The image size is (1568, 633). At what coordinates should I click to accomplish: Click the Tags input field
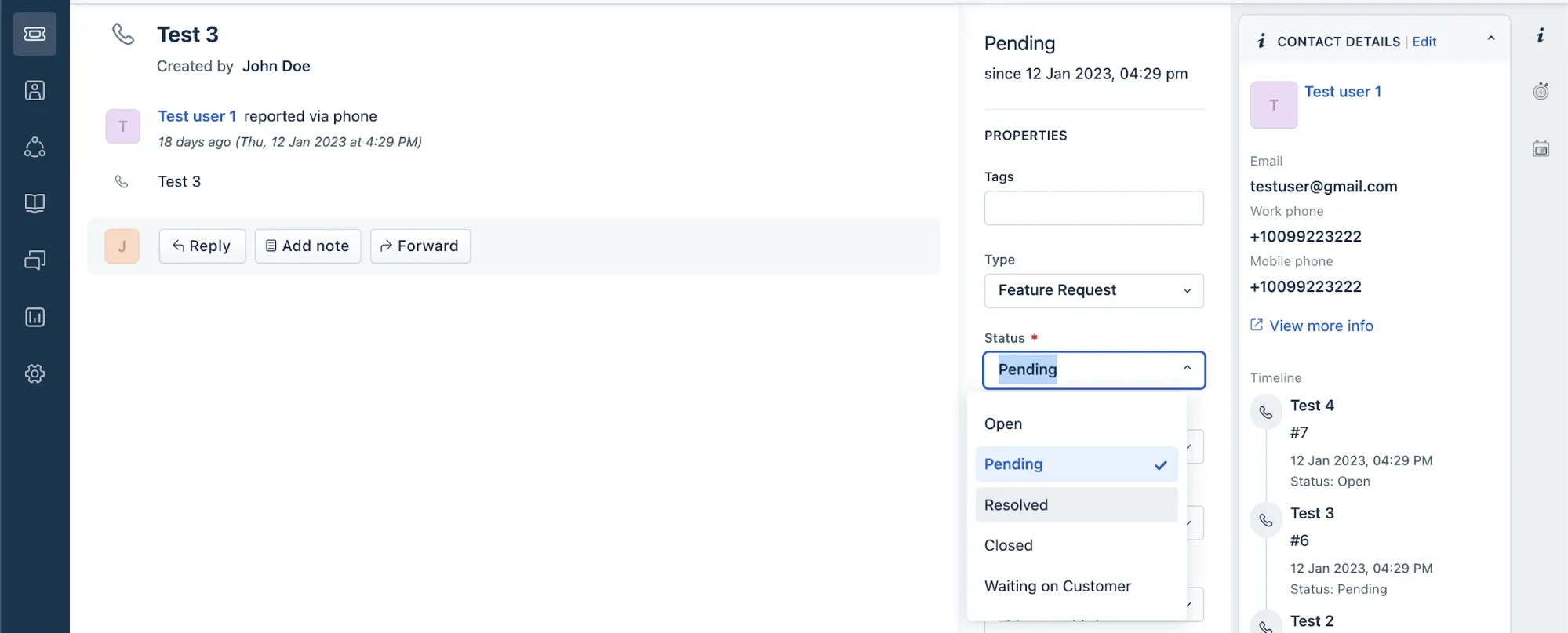pyautogui.click(x=1094, y=208)
